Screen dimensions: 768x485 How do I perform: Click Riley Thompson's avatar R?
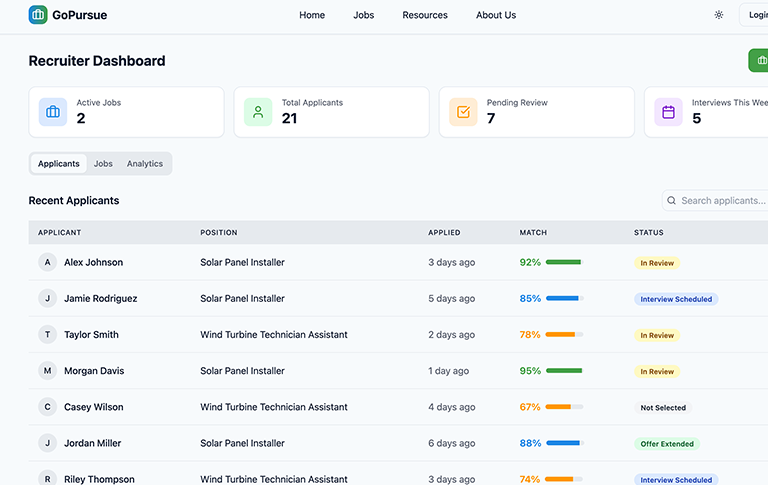pos(48,479)
